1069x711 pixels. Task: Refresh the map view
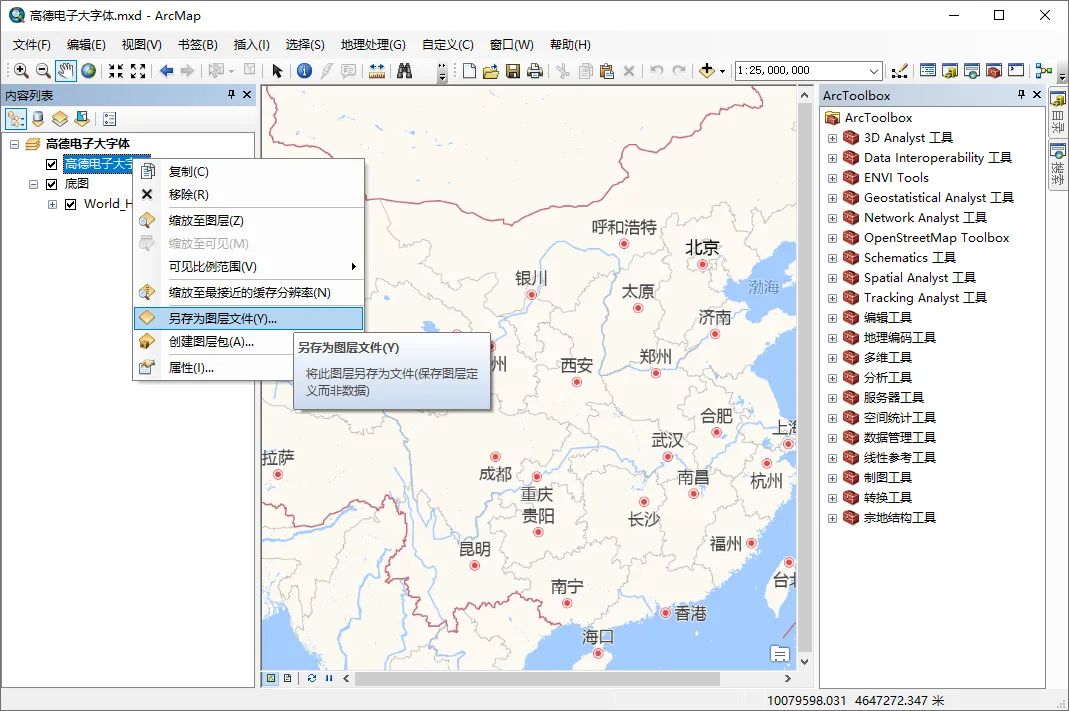[x=312, y=678]
